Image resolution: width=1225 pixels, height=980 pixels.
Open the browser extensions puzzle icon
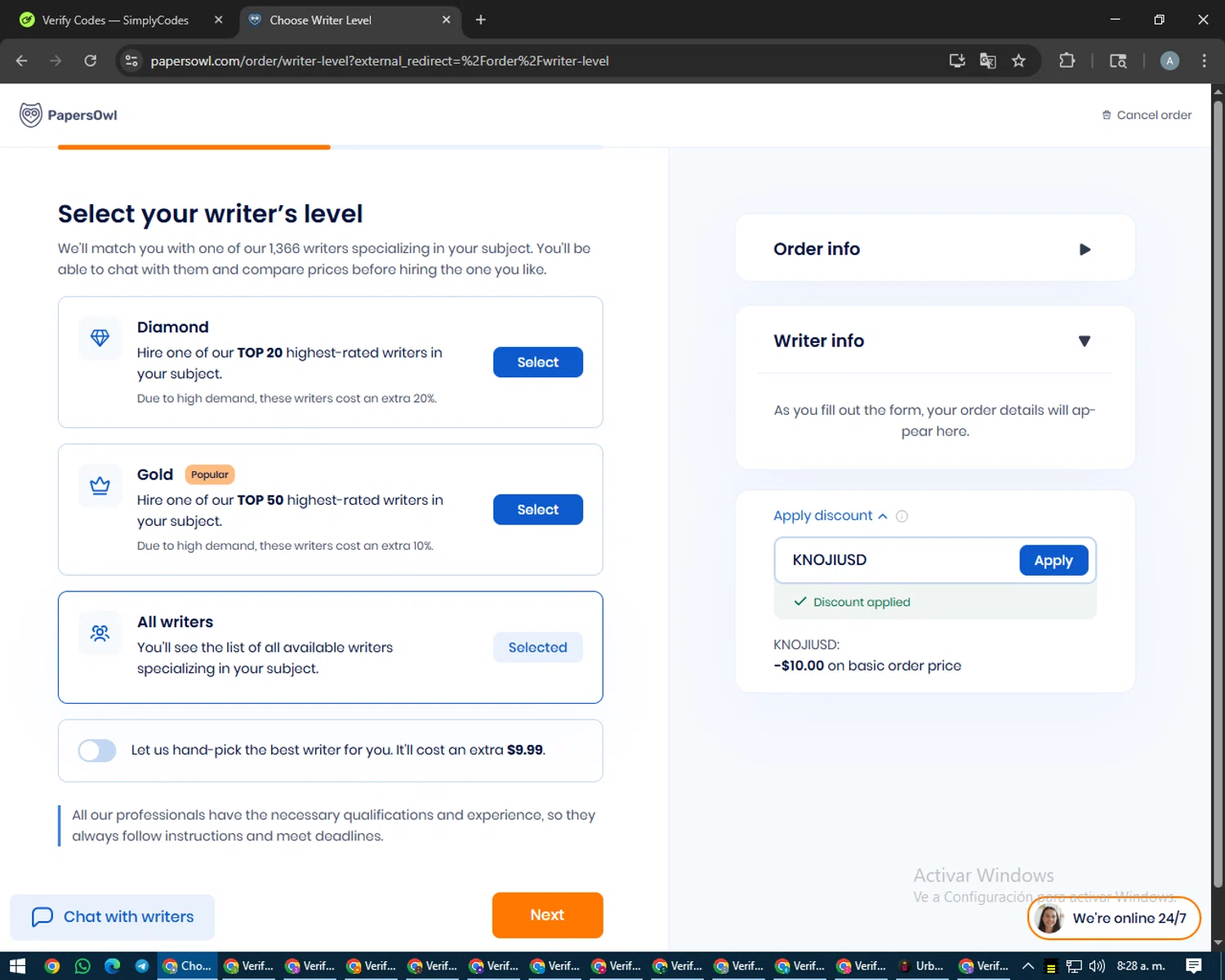[1067, 60]
